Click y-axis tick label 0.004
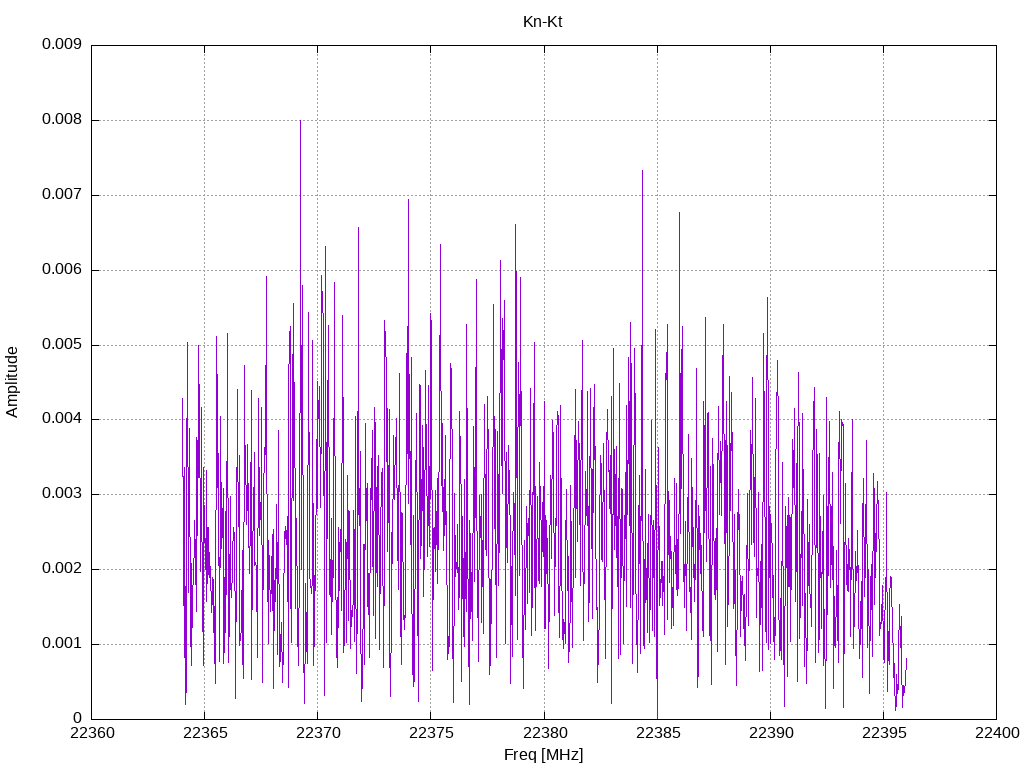Viewport: 1024px width, 768px height. (x=62, y=419)
